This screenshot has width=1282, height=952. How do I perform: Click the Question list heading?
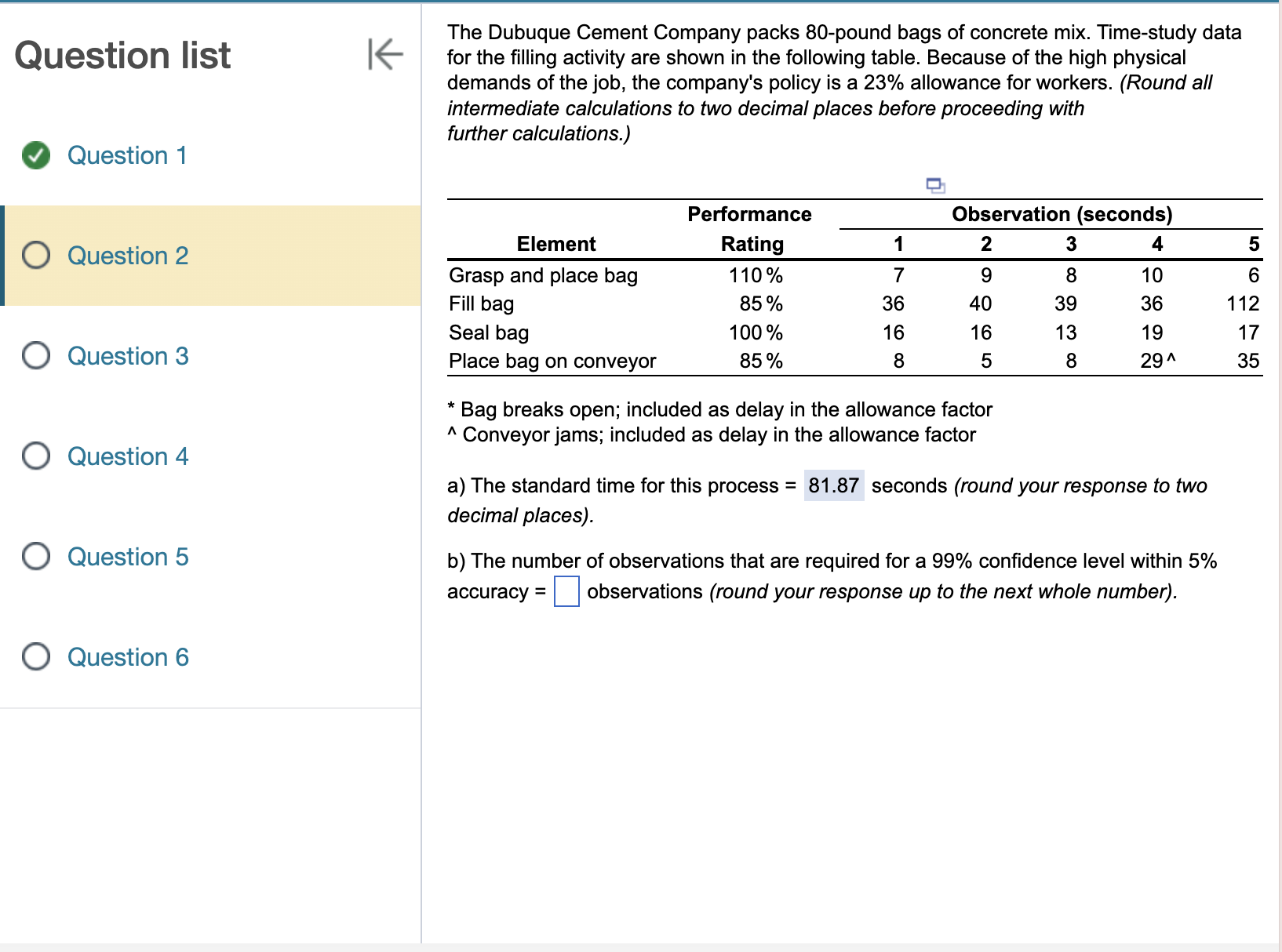122,54
